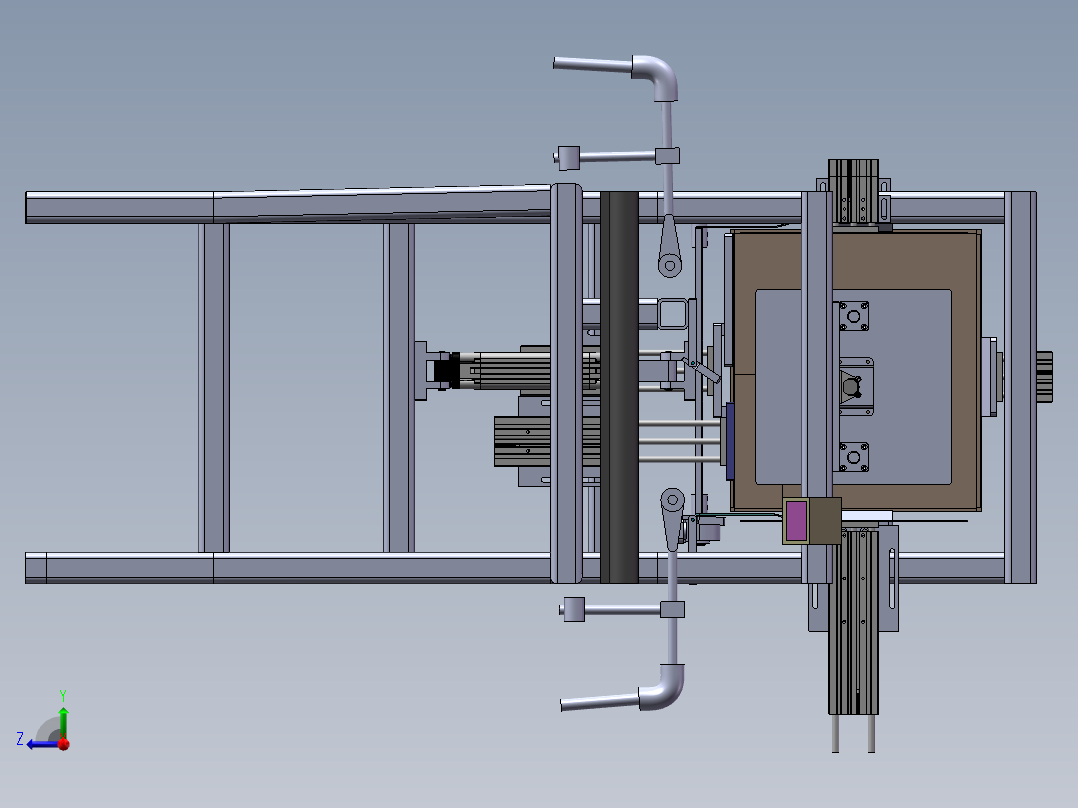The image size is (1078, 808).
Task: Select the blue strip left of the brown box
Action: tap(730, 441)
